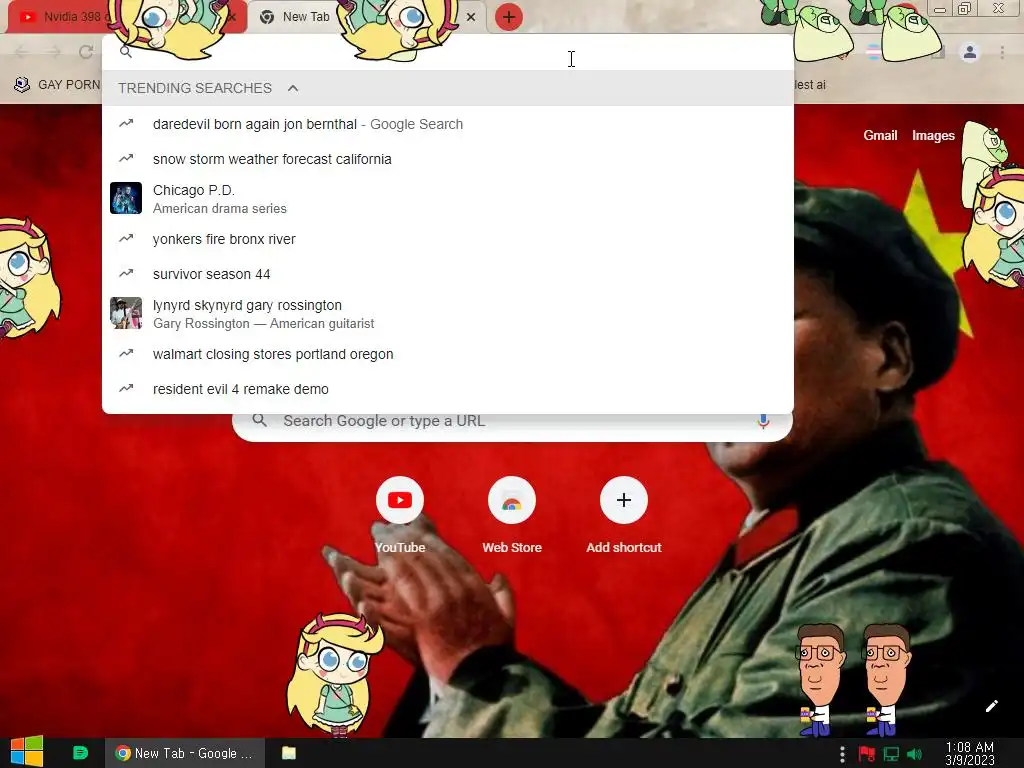Viewport: 1024px width, 768px height.
Task: Open the Chrome three-dot menu
Action: point(1002,52)
